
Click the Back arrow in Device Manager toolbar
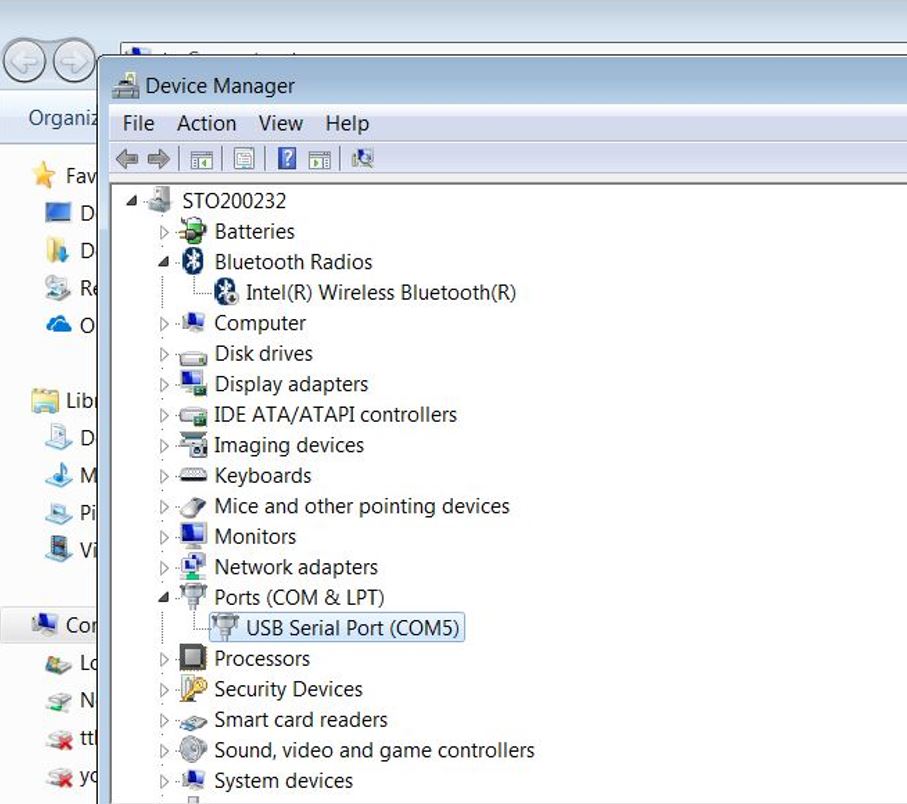[127, 158]
